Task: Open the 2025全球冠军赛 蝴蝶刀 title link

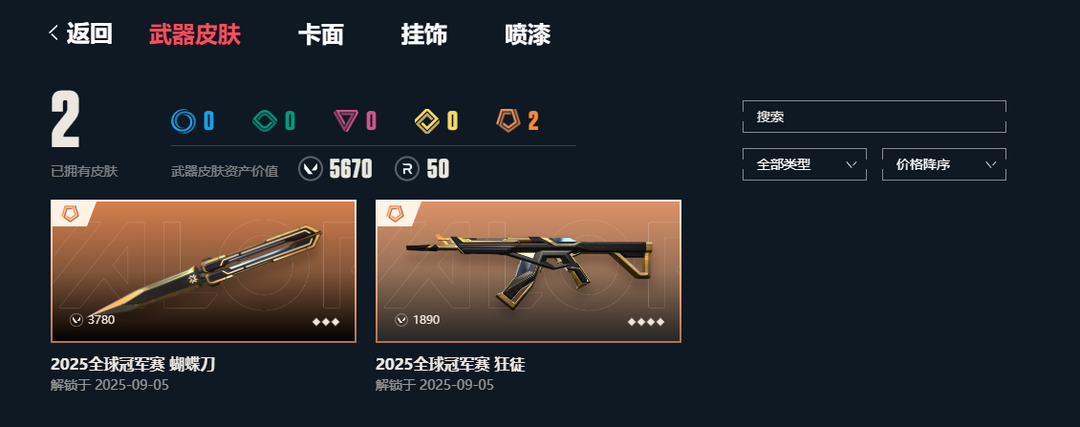Action: pos(133,364)
